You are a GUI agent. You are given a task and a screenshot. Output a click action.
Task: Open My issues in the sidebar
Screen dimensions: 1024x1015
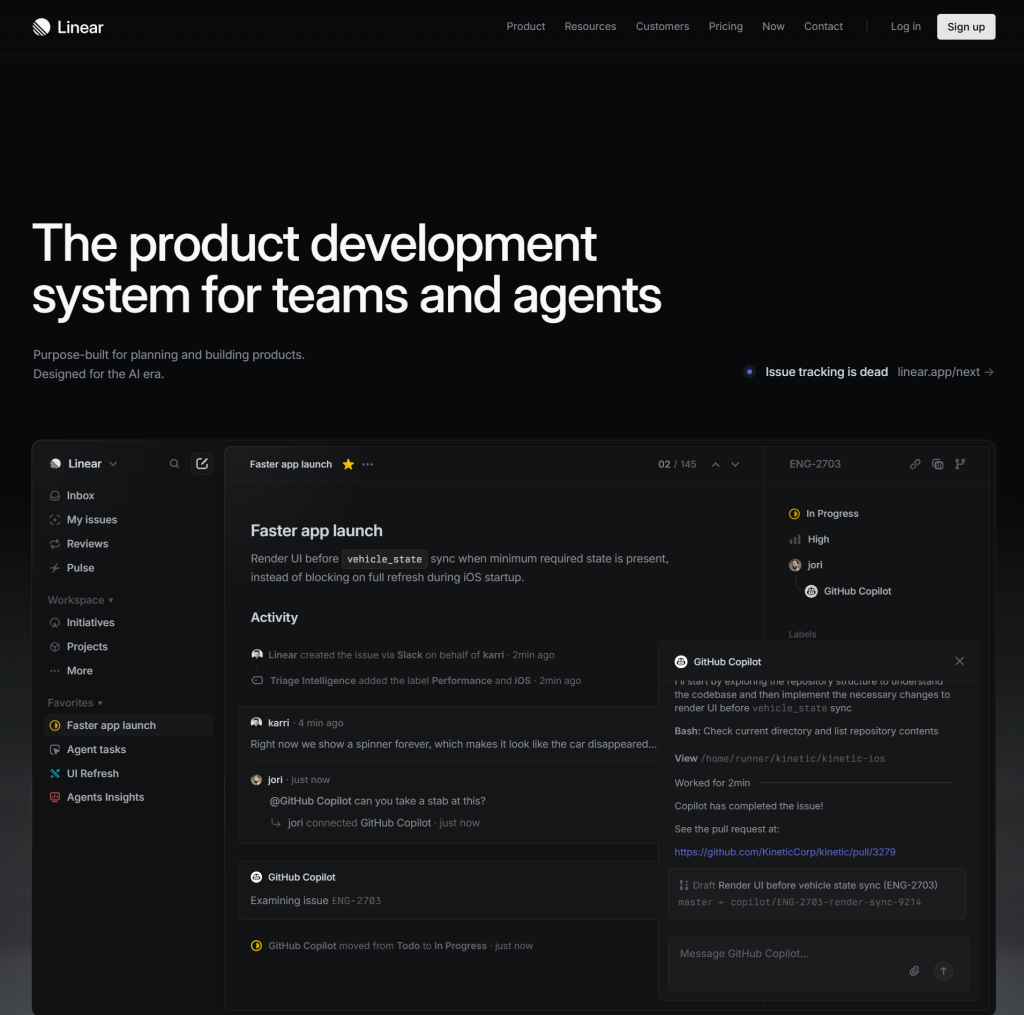(x=83, y=520)
